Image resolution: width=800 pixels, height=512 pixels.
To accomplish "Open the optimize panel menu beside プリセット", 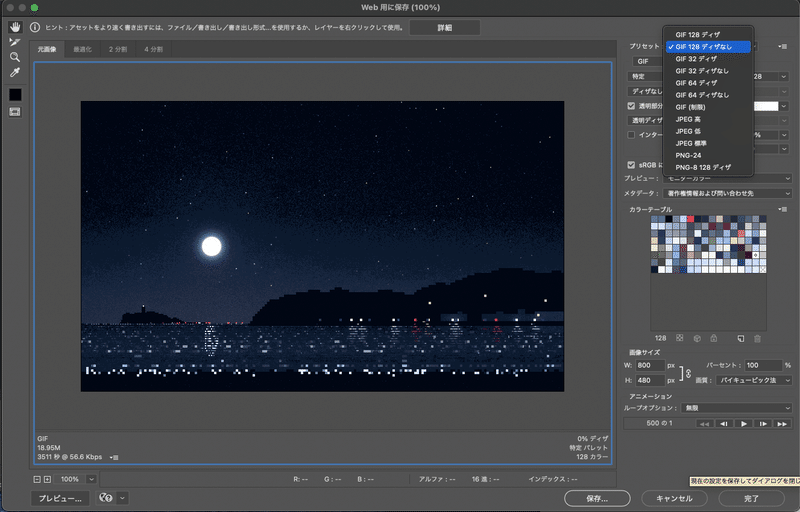I will click(x=783, y=46).
